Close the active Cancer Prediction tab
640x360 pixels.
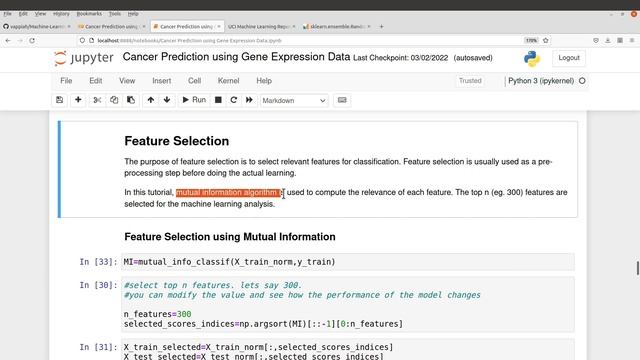tap(219, 27)
